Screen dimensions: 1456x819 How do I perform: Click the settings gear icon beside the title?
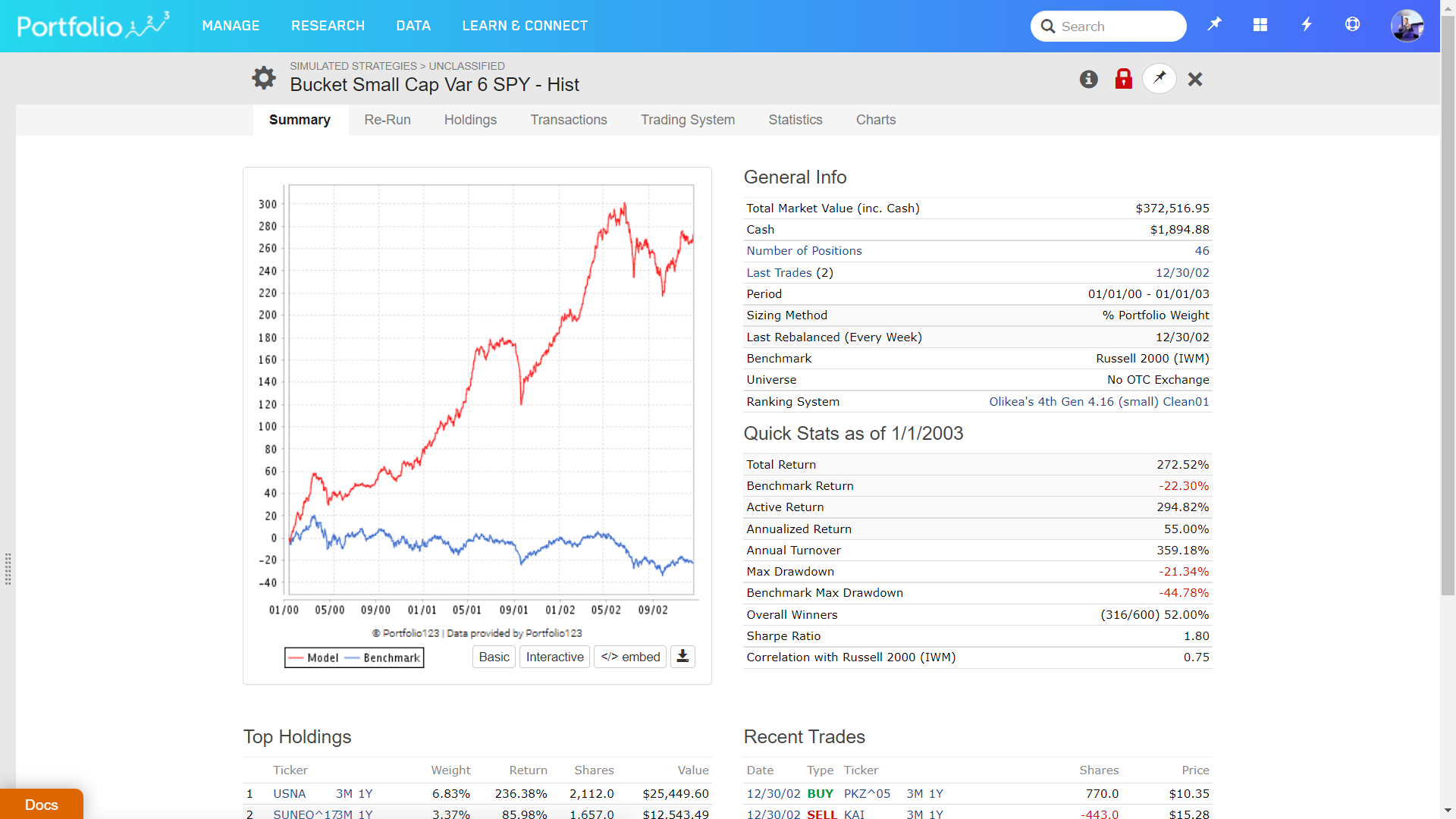point(263,77)
